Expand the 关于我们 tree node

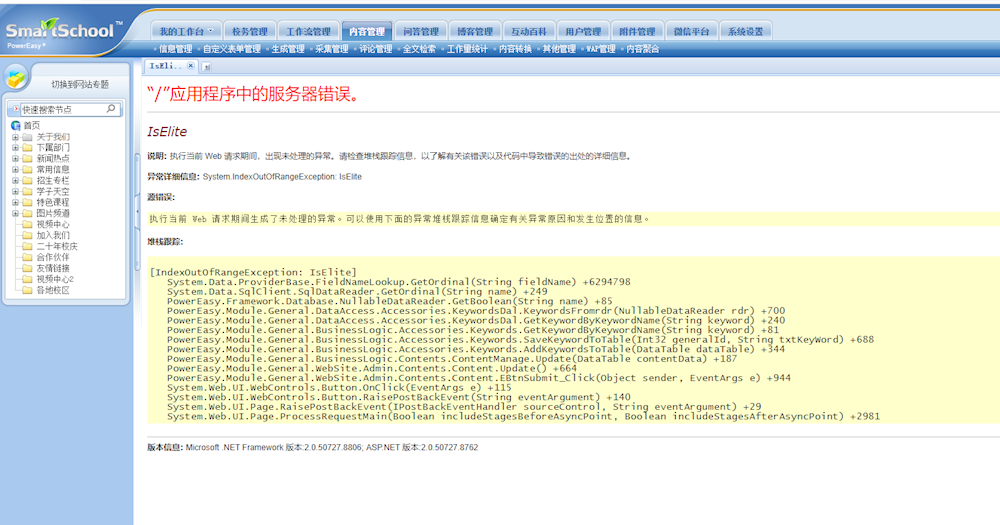pyautogui.click(x=15, y=137)
